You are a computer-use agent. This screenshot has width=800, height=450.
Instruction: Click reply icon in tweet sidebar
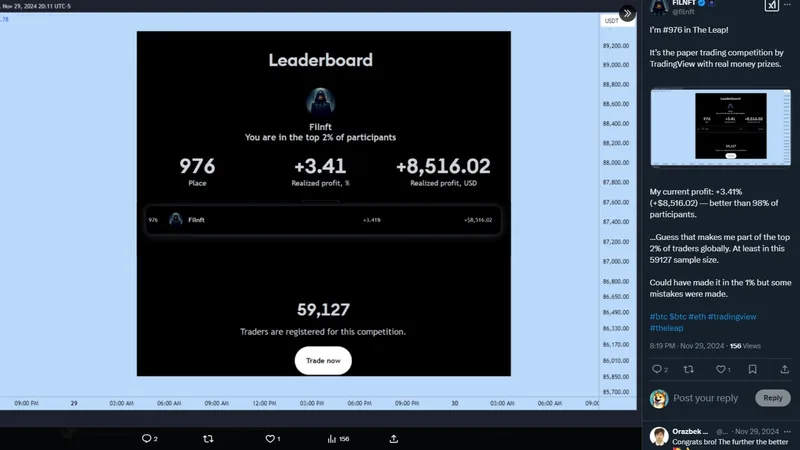657,369
